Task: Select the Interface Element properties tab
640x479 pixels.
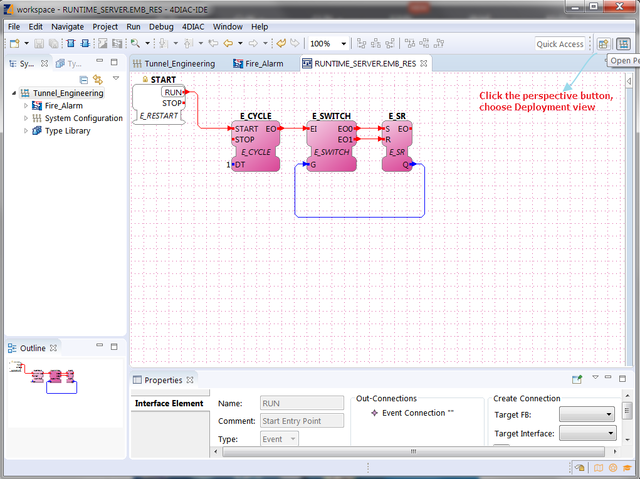Action: 169,403
